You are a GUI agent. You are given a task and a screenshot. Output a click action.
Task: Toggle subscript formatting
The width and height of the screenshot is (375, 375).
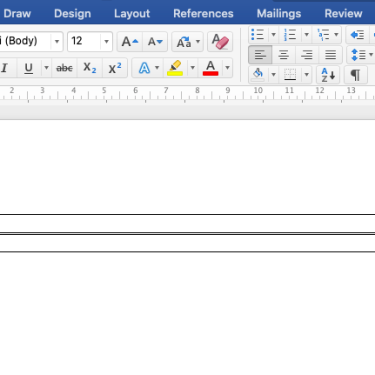90,68
